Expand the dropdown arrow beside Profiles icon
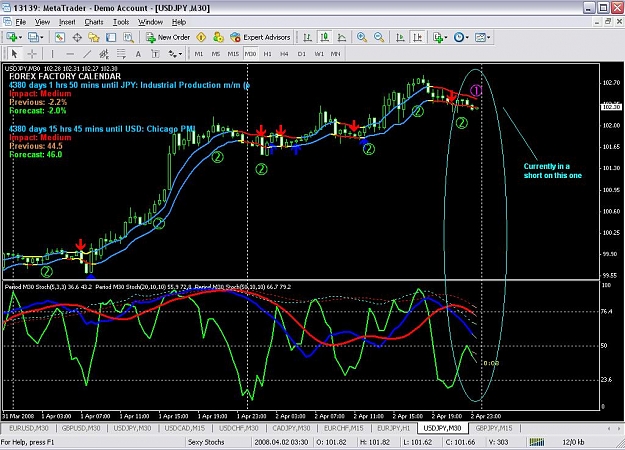Image resolution: width=625 pixels, height=450 pixels. pyautogui.click(x=42, y=37)
